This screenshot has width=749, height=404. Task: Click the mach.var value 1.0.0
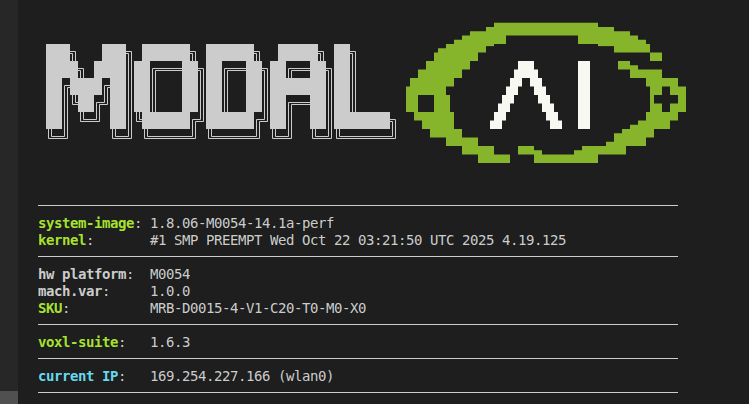click(x=170, y=291)
